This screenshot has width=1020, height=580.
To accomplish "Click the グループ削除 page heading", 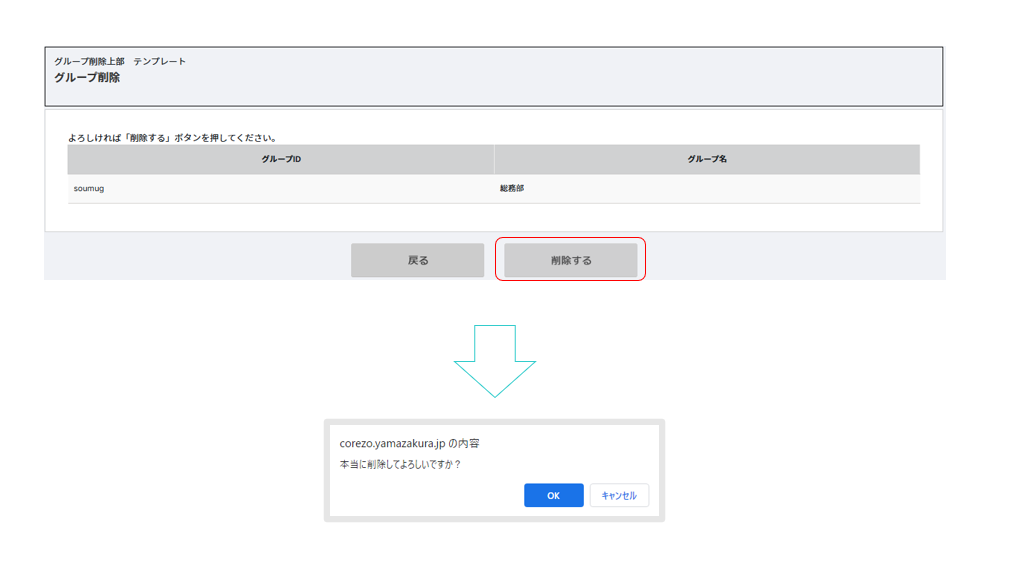I will (87, 77).
